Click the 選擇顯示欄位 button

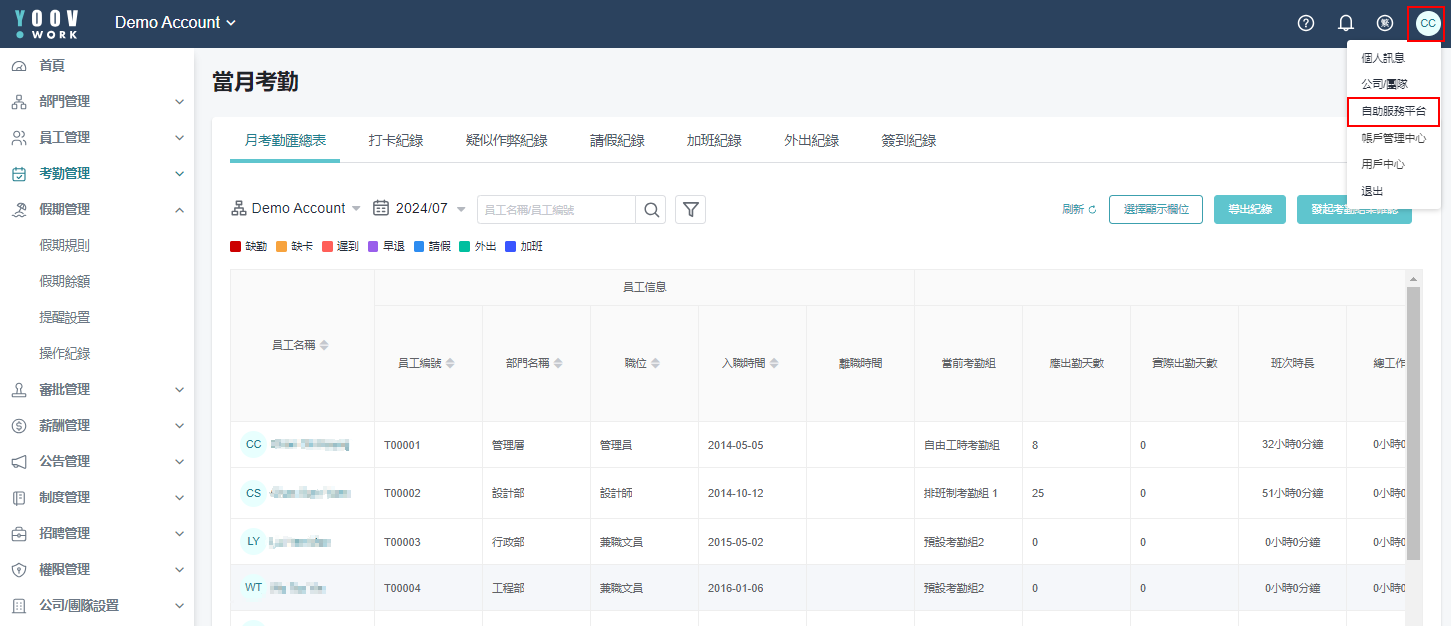click(1155, 209)
